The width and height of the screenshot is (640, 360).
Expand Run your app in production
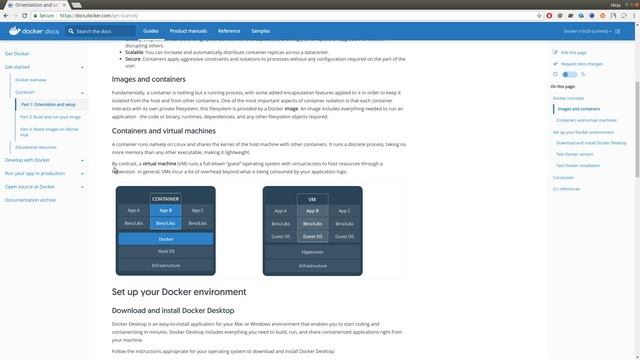(82, 173)
